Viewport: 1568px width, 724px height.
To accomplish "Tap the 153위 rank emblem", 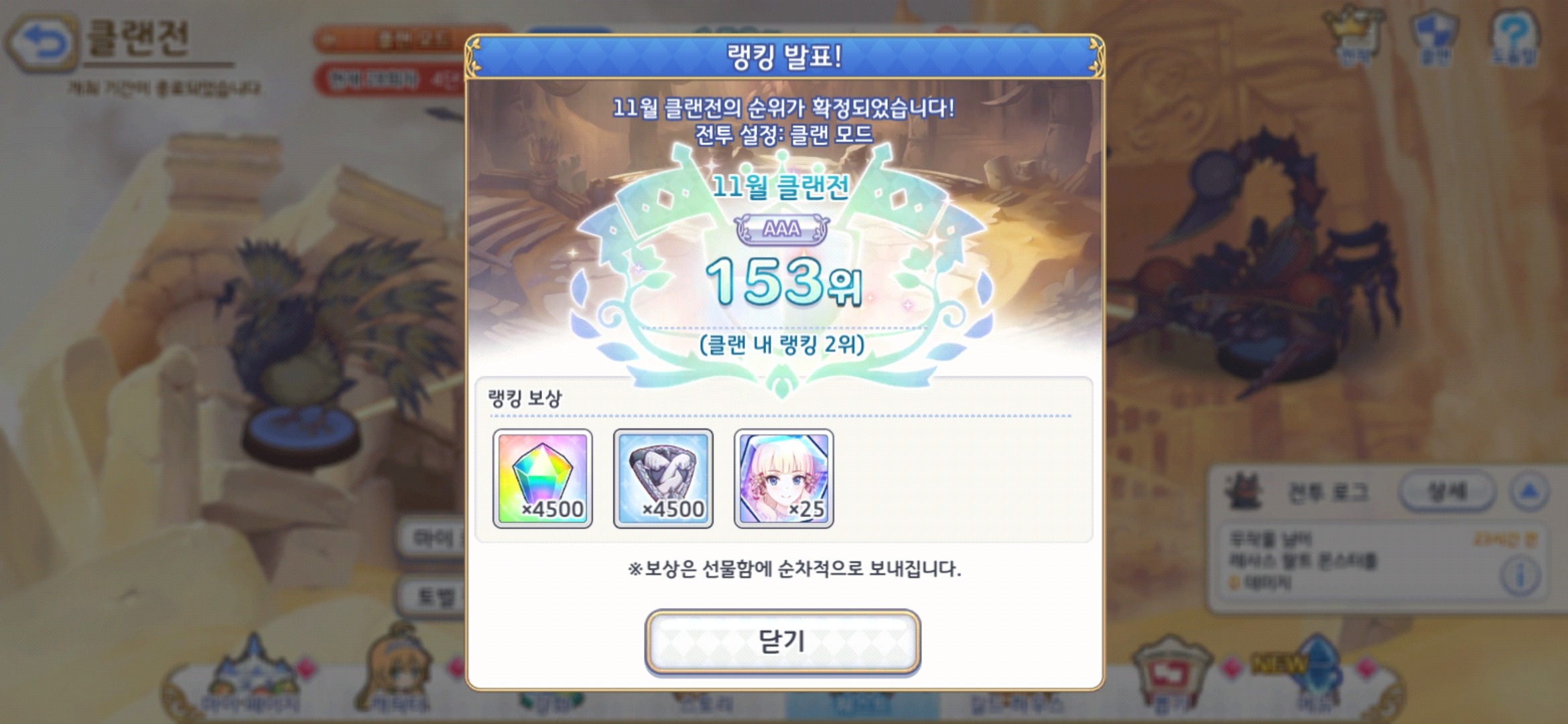I will (783, 282).
